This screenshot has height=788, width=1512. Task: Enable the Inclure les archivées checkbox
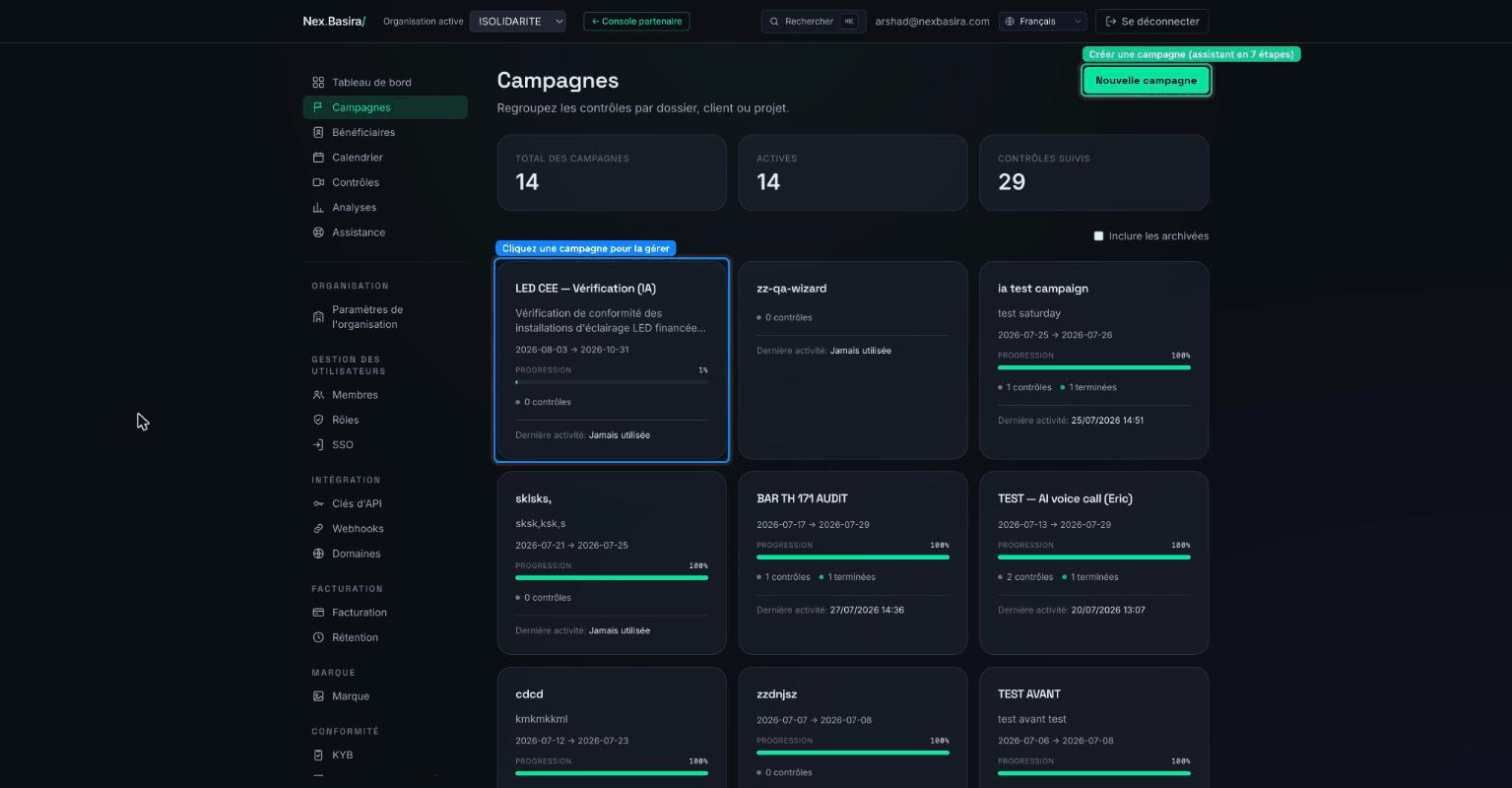[1098, 236]
